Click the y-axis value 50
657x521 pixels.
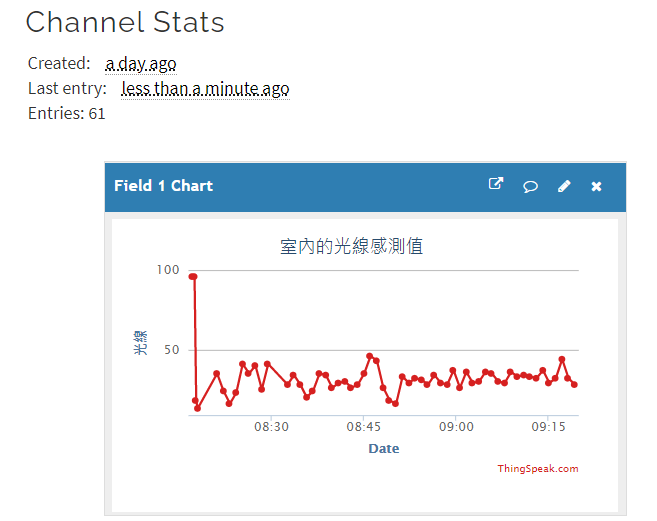tap(172, 350)
